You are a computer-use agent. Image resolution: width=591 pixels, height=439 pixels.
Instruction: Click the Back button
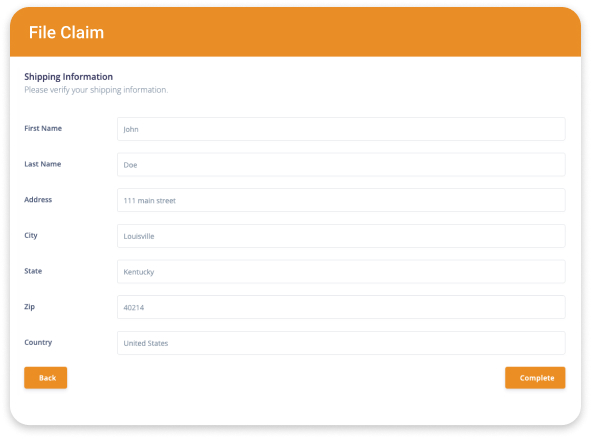coord(46,378)
